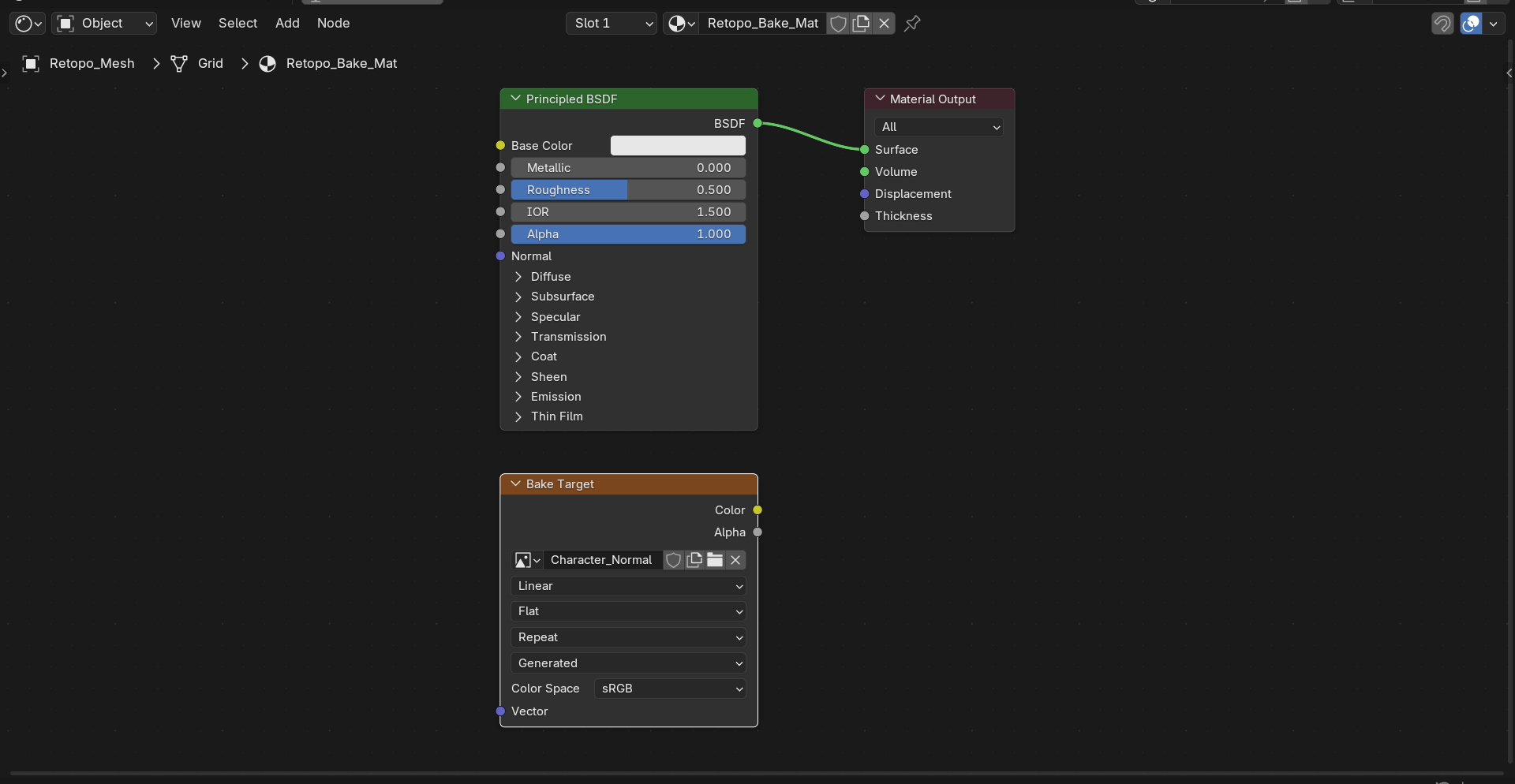Open the overlays options dropdown arrow
Viewport: 1515px width, 784px height.
coord(1493,24)
